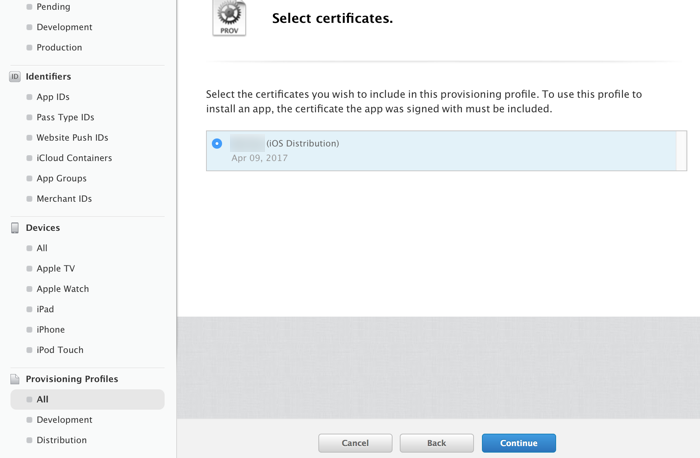
Task: Click the Identifiers section ID icon
Action: pos(15,77)
